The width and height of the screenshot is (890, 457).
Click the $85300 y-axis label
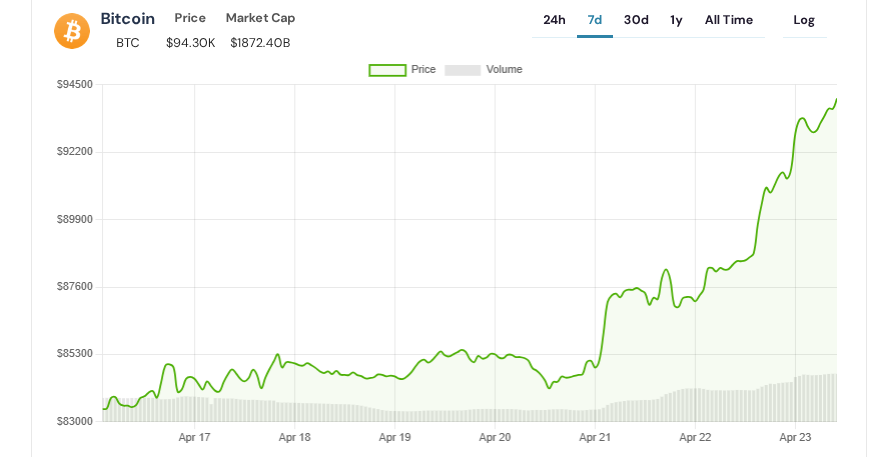(75, 354)
